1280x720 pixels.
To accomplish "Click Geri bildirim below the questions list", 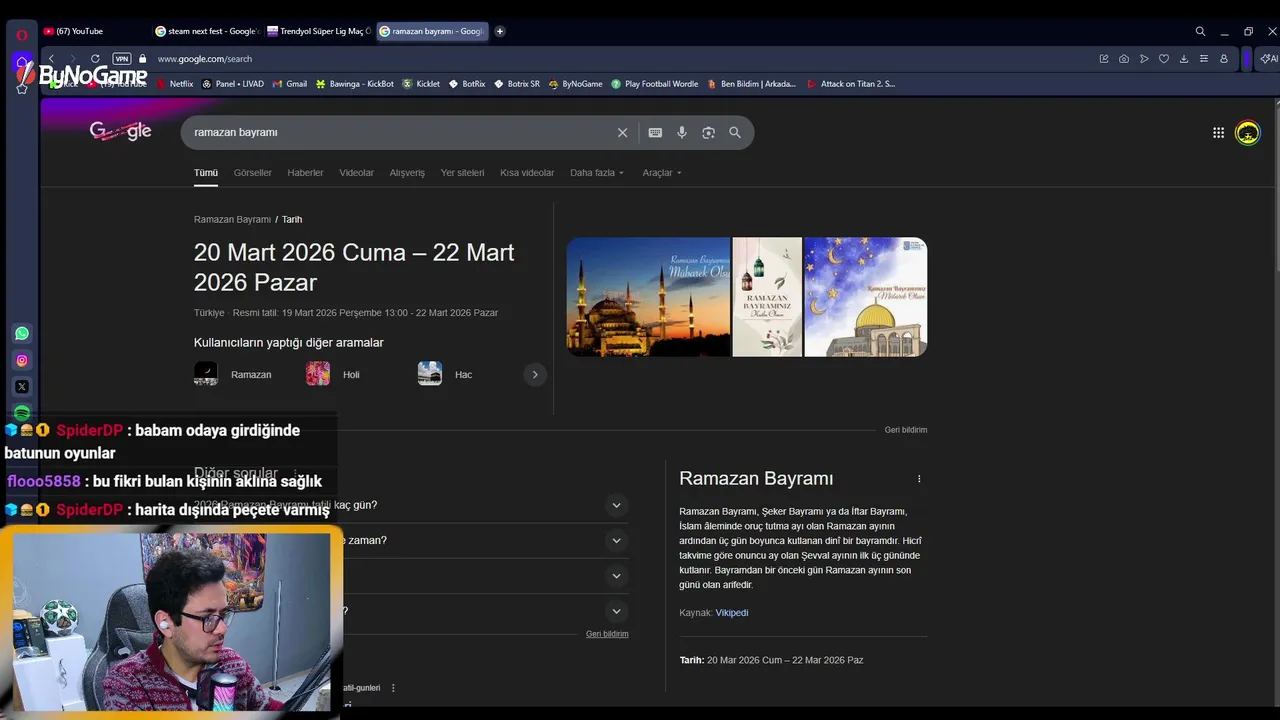I will (x=607, y=634).
